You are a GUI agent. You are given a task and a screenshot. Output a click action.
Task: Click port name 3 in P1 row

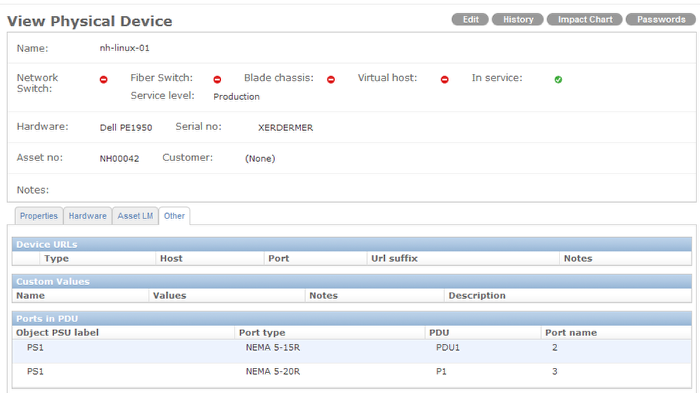coord(554,371)
